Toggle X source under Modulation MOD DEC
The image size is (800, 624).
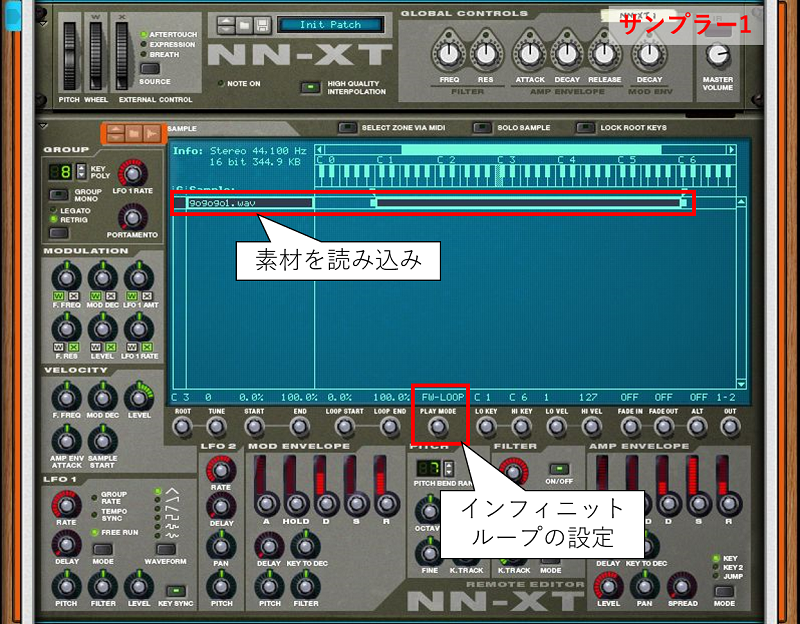110,296
